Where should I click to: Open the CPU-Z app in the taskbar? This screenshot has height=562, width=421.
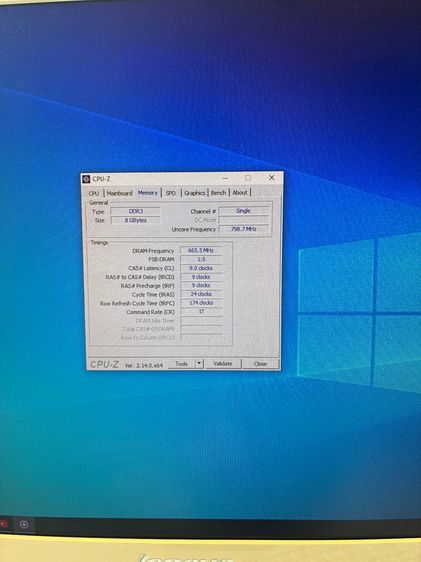point(24,524)
